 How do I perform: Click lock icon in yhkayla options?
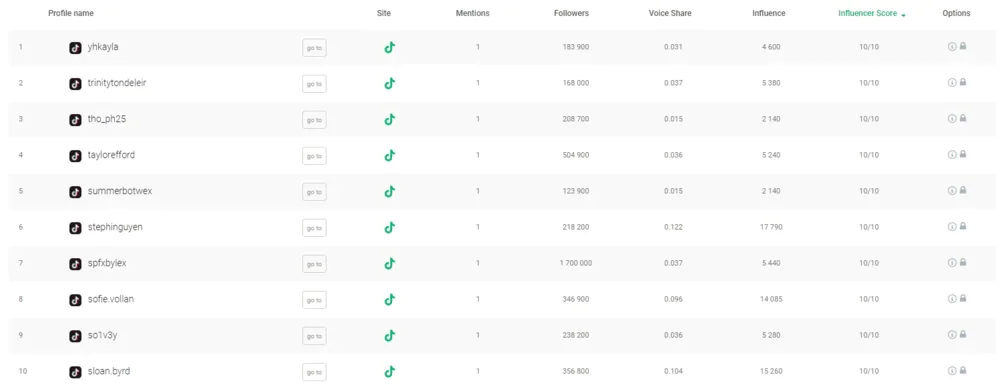point(962,46)
